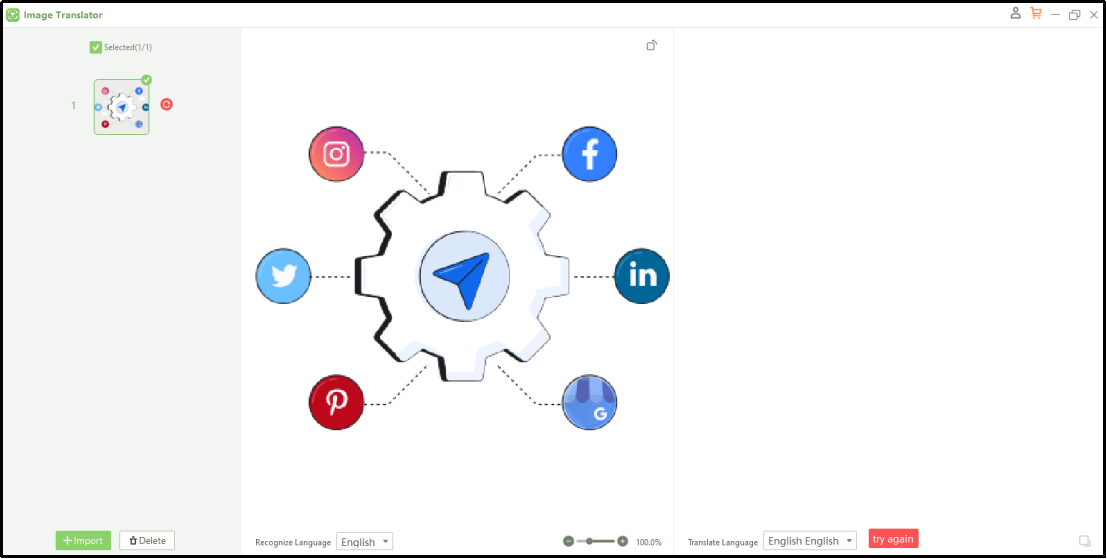Zoom out with the minus icon
Viewport: 1107px width, 559px height.
click(x=568, y=541)
